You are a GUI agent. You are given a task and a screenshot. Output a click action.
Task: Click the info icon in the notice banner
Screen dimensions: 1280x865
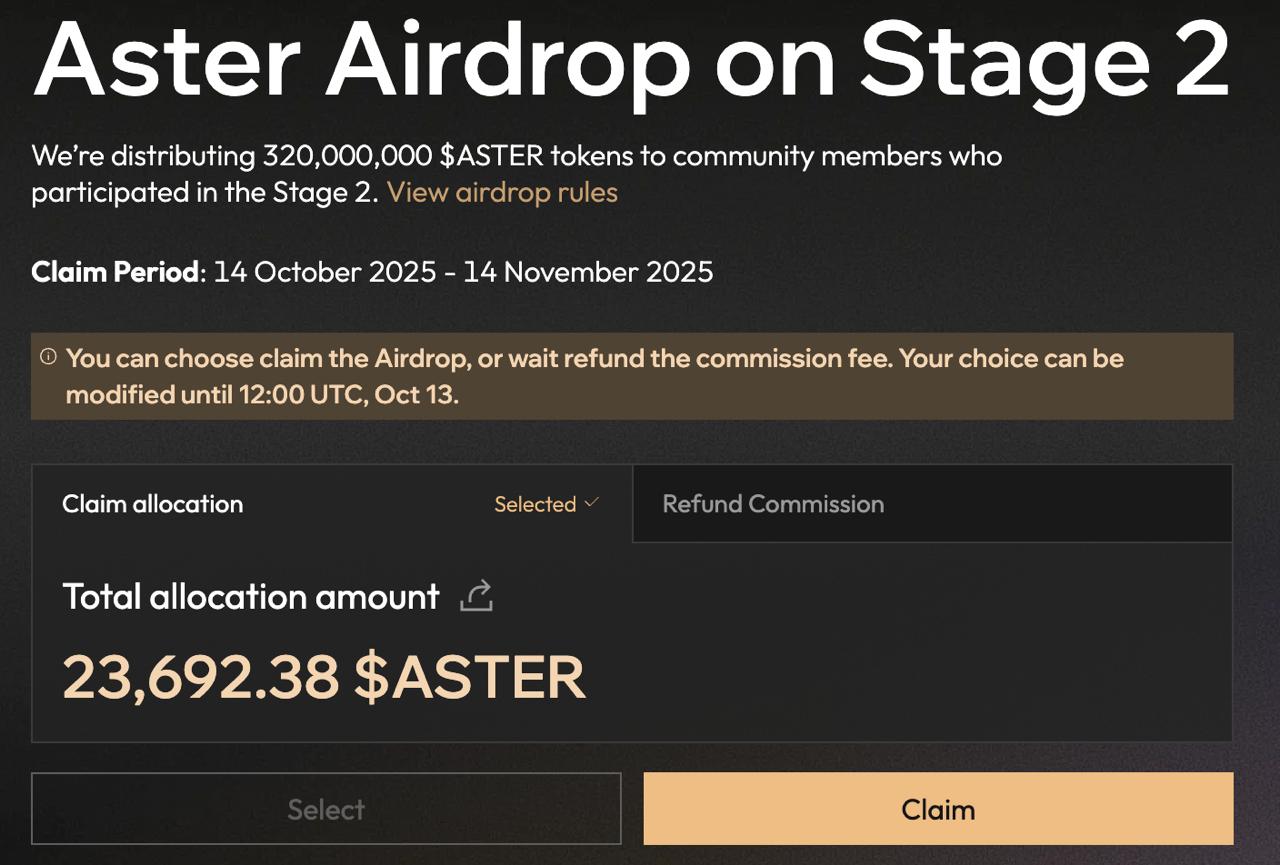(x=48, y=357)
